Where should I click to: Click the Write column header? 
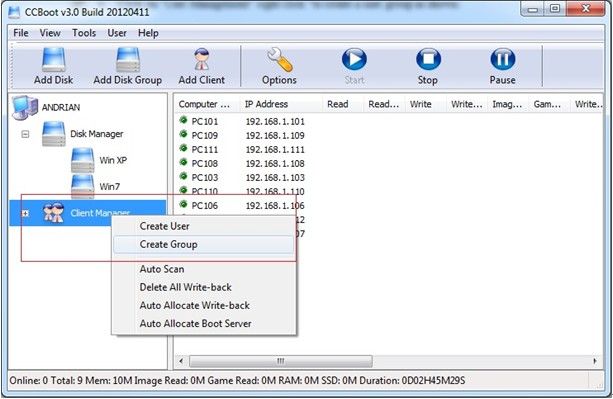click(425, 104)
